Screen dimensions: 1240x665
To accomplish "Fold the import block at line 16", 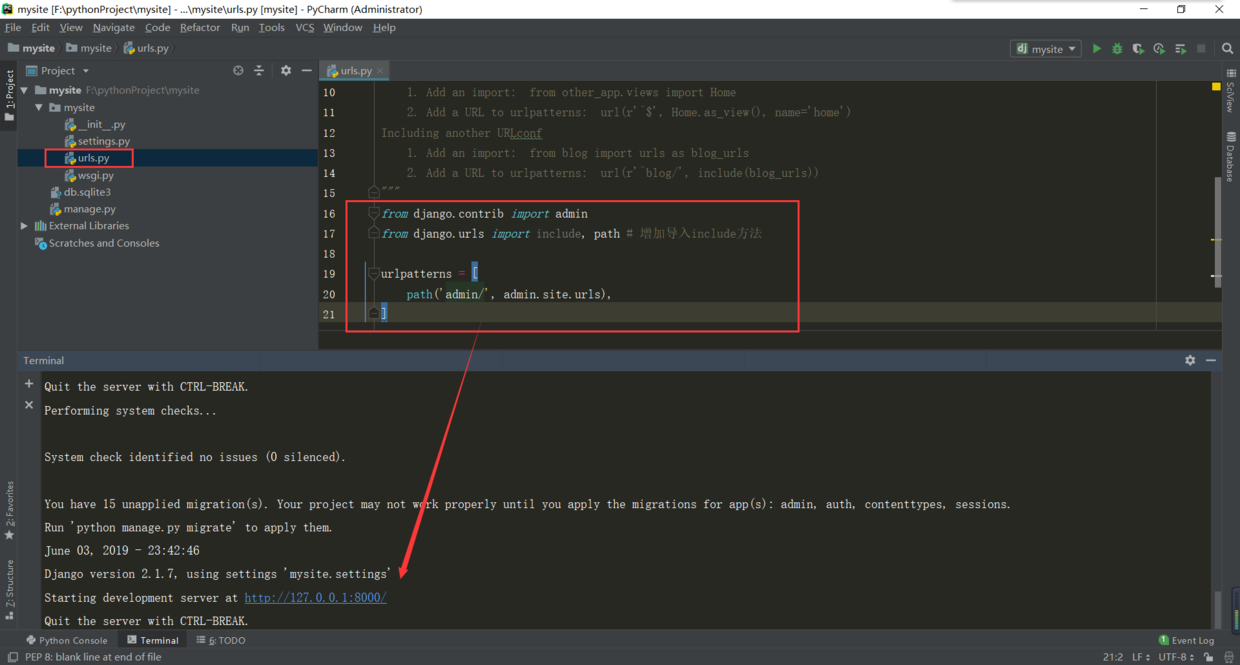I will (x=373, y=213).
